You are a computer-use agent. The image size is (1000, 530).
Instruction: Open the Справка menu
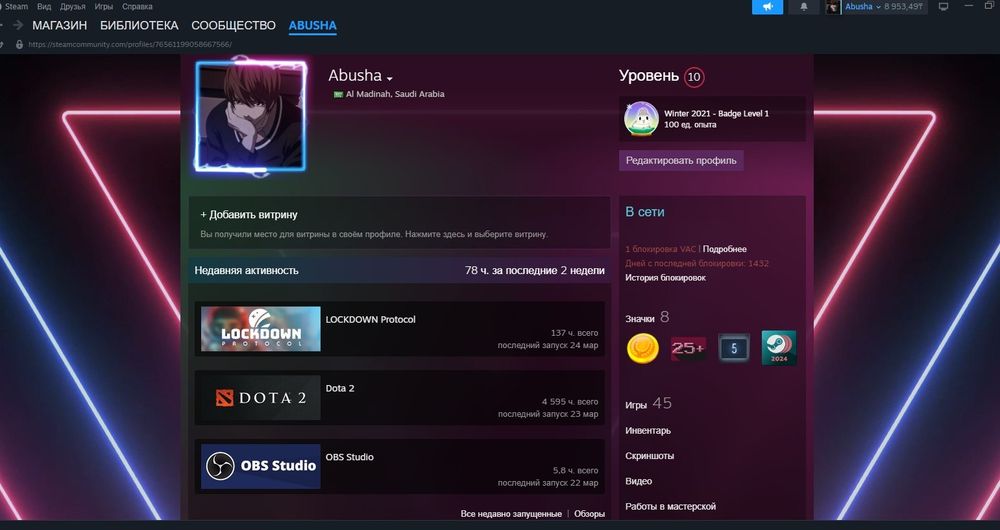[x=137, y=6]
